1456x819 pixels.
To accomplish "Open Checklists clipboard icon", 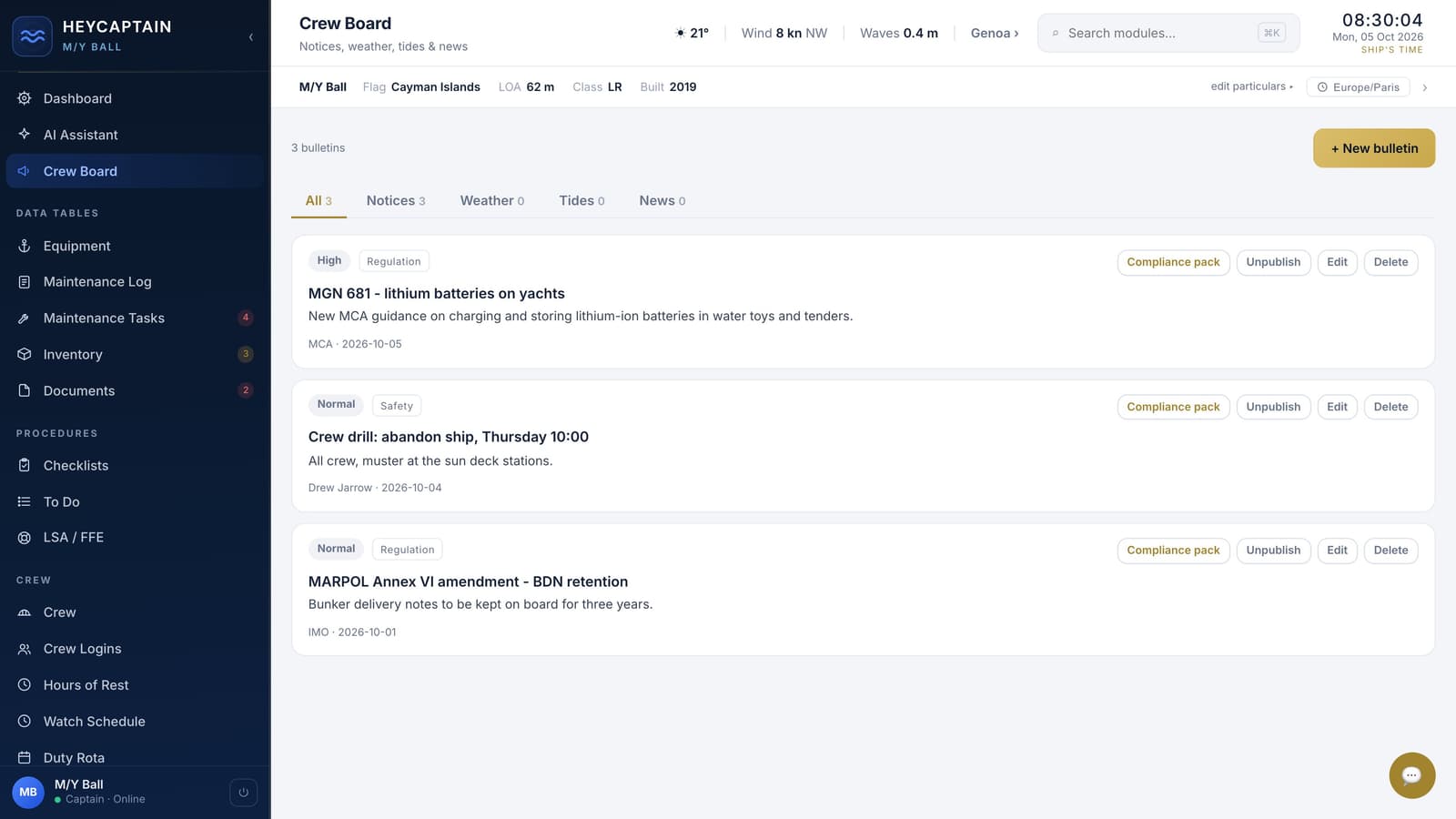I will point(25,465).
